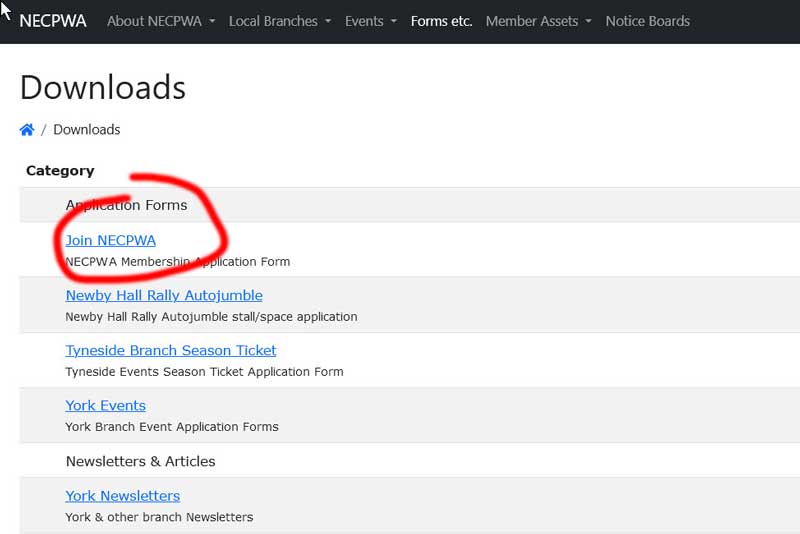Click the Application Forms category row

click(x=410, y=205)
